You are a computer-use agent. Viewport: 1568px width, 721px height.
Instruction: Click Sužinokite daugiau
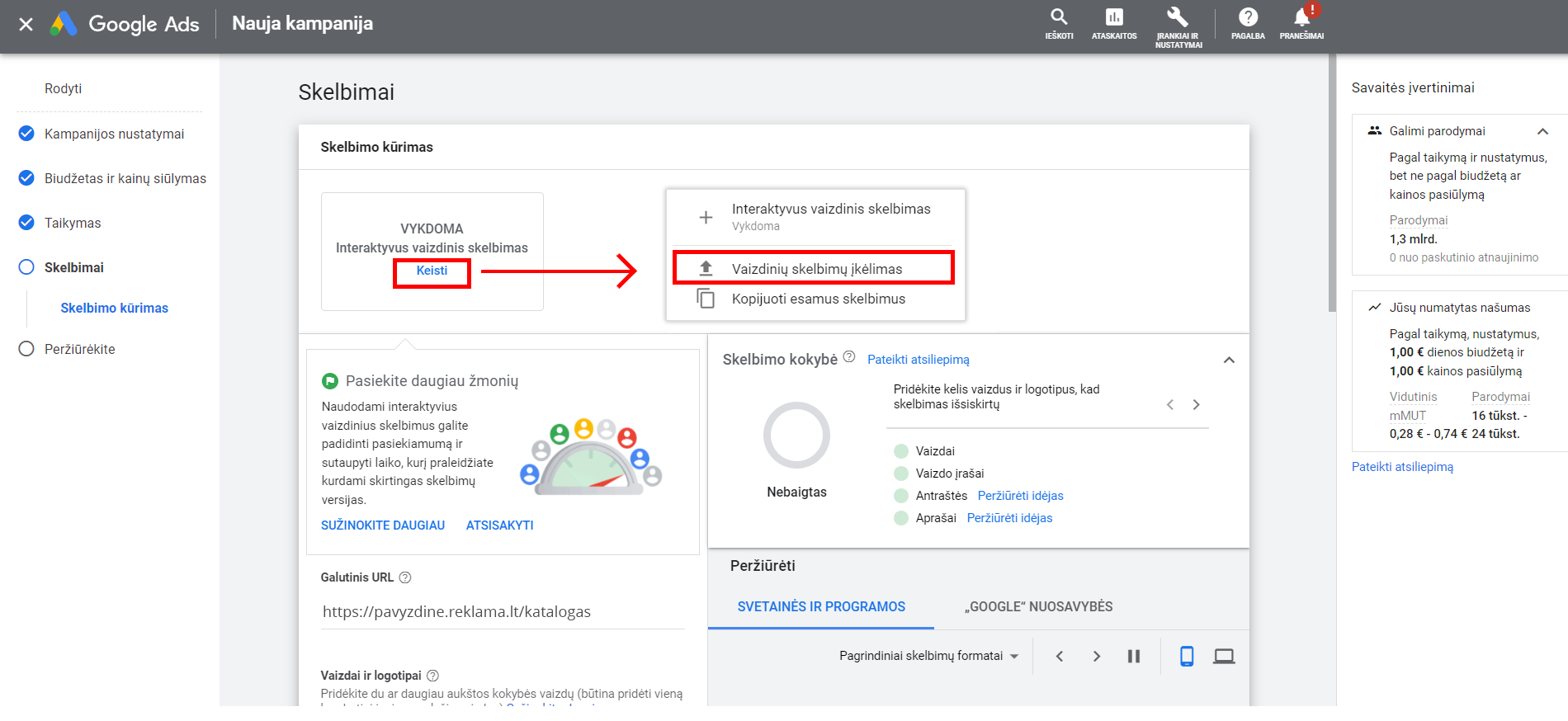[383, 525]
